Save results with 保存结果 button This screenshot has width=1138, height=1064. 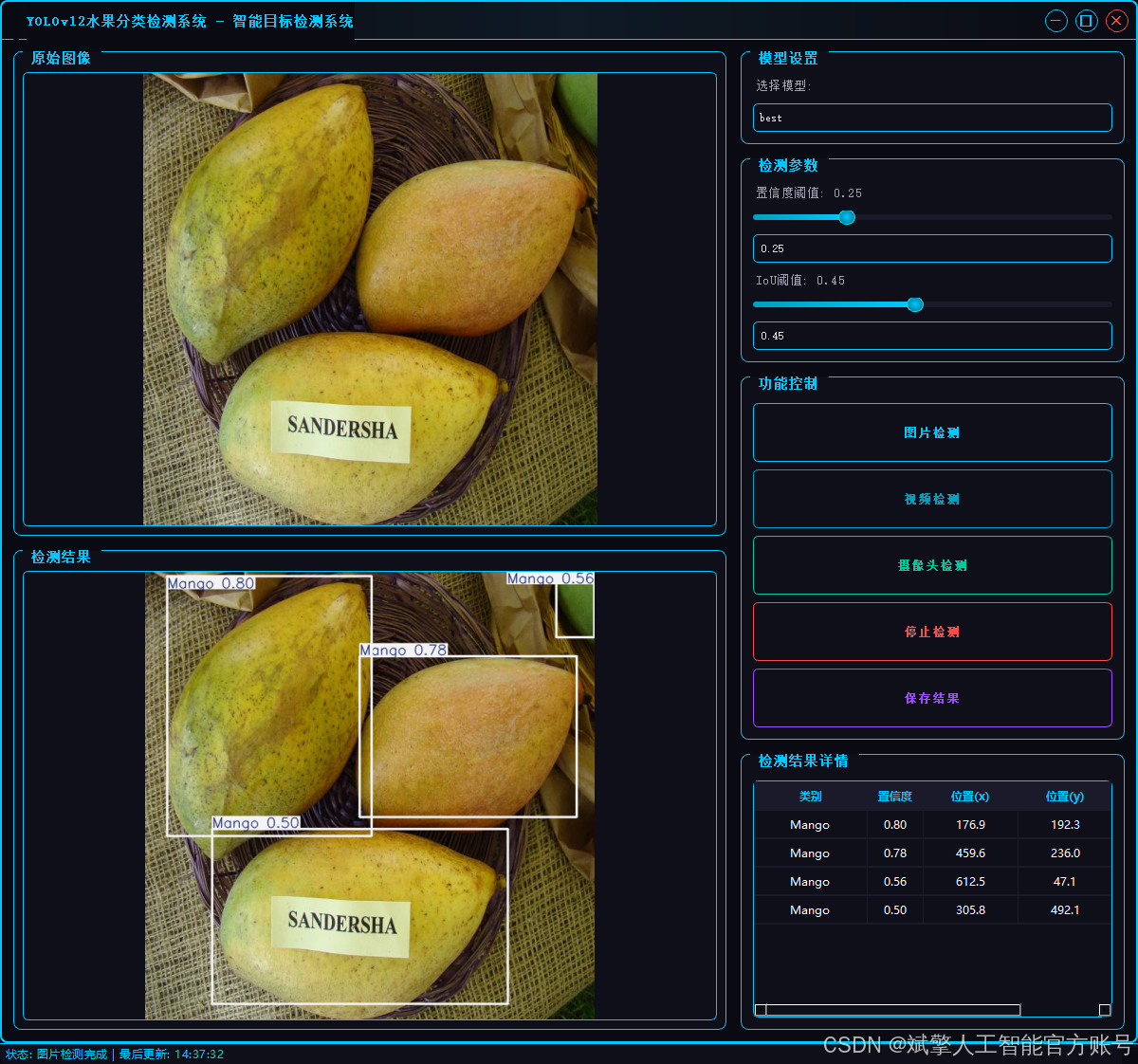932,698
